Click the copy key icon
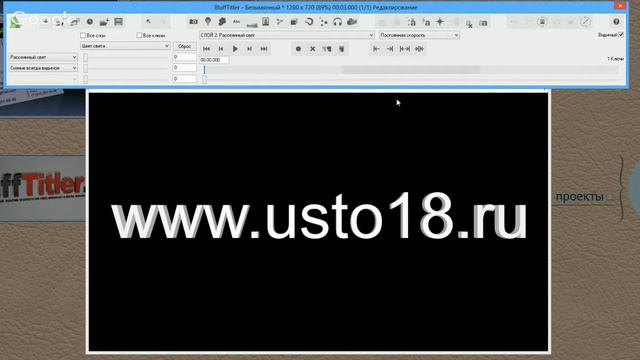The image size is (640, 360). (x=327, y=49)
